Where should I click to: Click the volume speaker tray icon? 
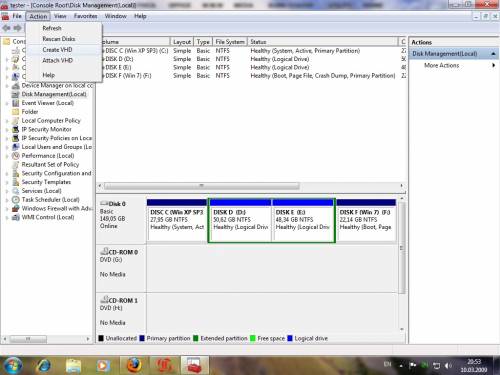[448, 366]
